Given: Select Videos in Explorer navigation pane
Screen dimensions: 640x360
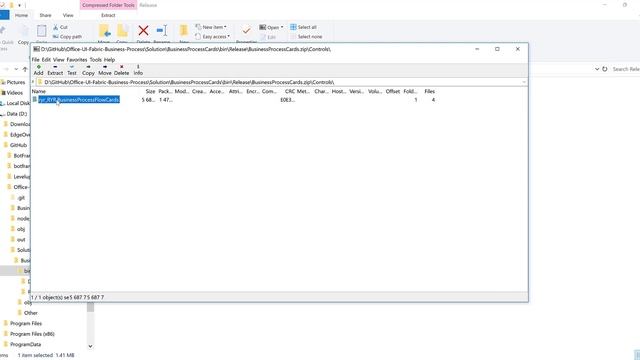Looking at the screenshot, I should 15,93.
